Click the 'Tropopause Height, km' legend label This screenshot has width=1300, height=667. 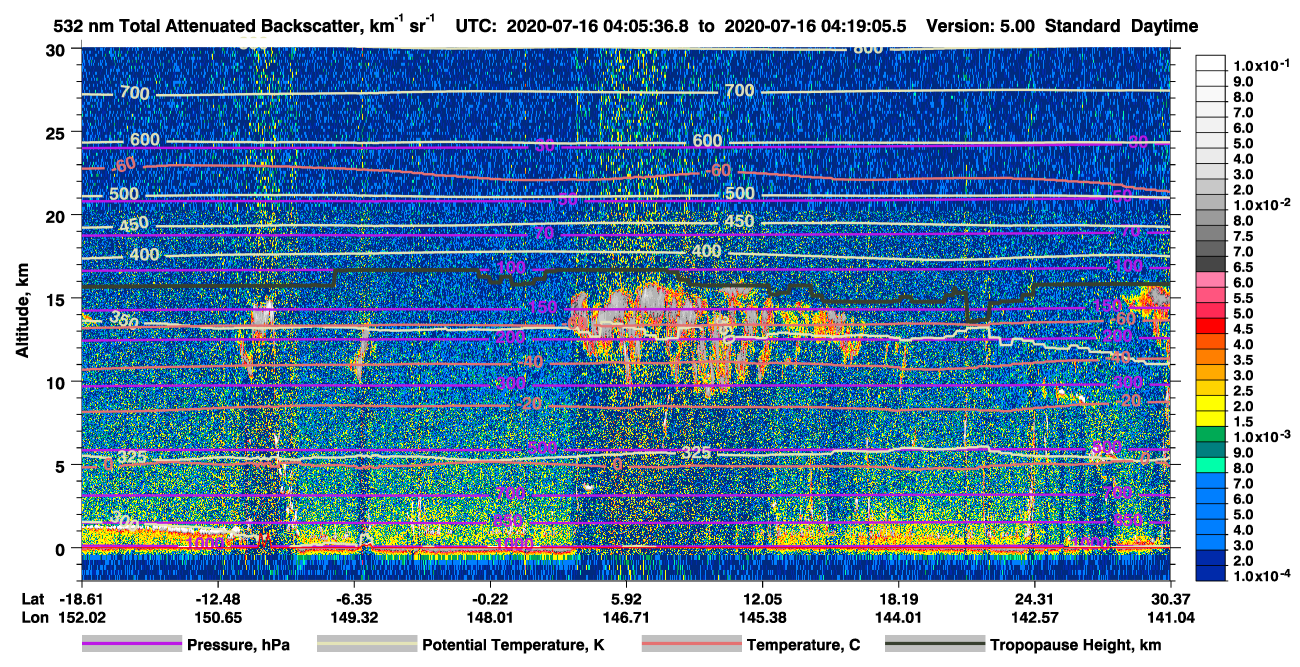coord(1076,645)
